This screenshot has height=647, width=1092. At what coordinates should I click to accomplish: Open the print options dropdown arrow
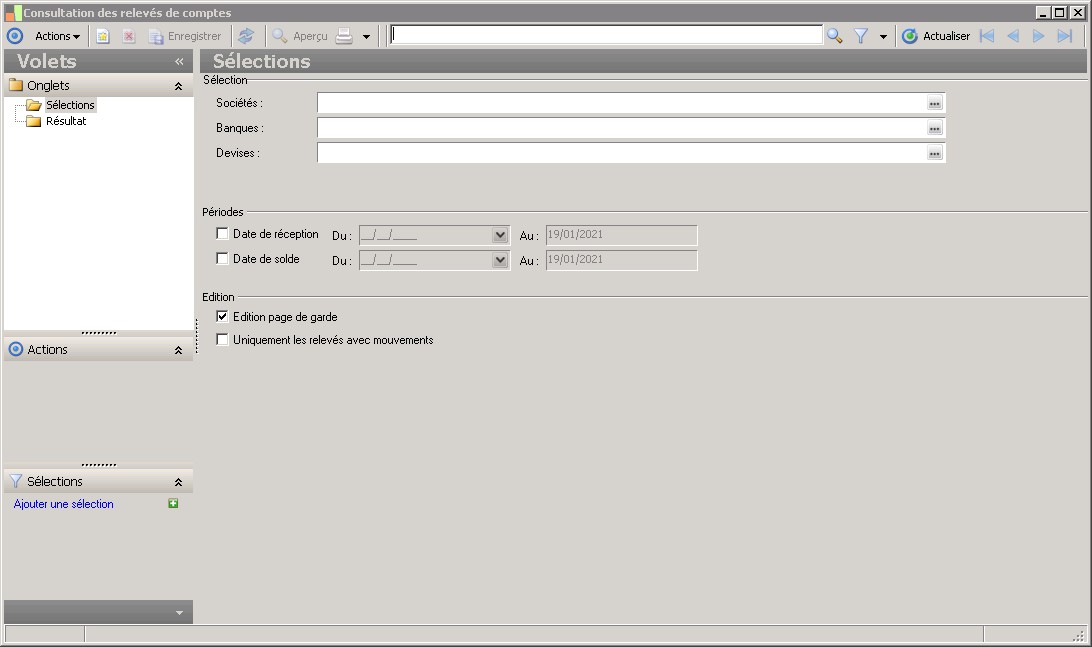point(366,37)
